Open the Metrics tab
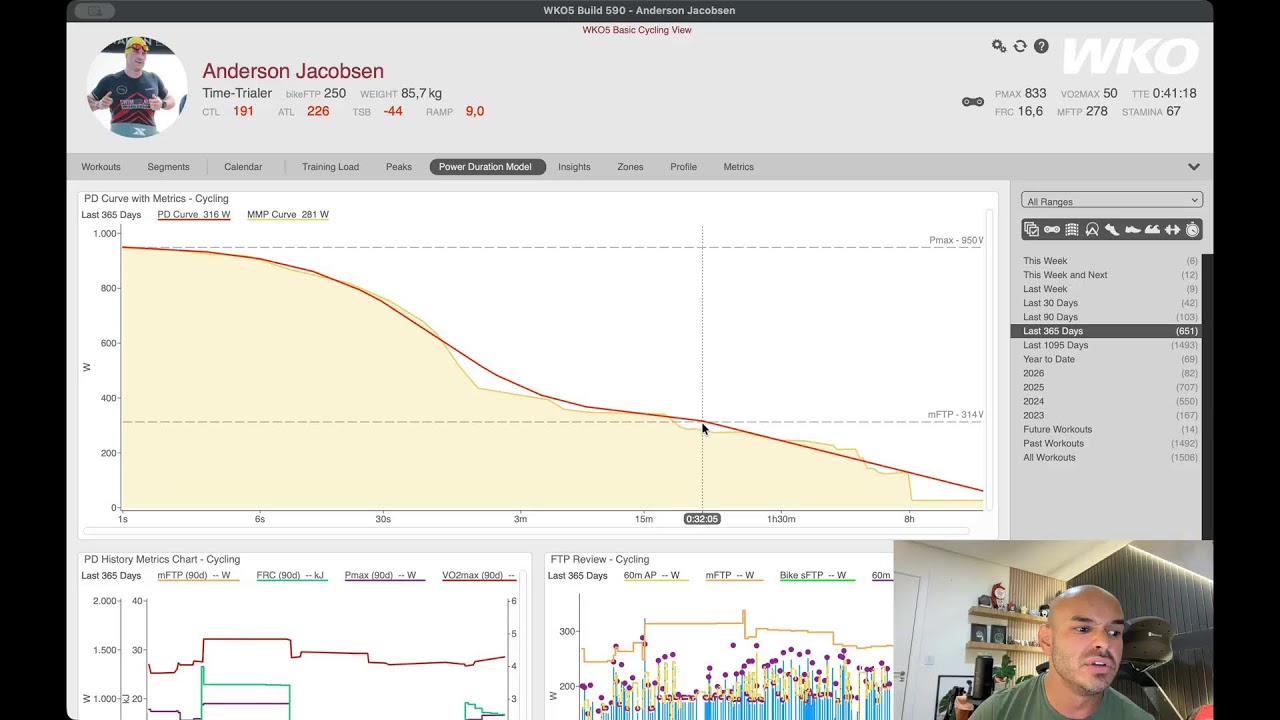This screenshot has height=720, width=1280. coord(739,167)
